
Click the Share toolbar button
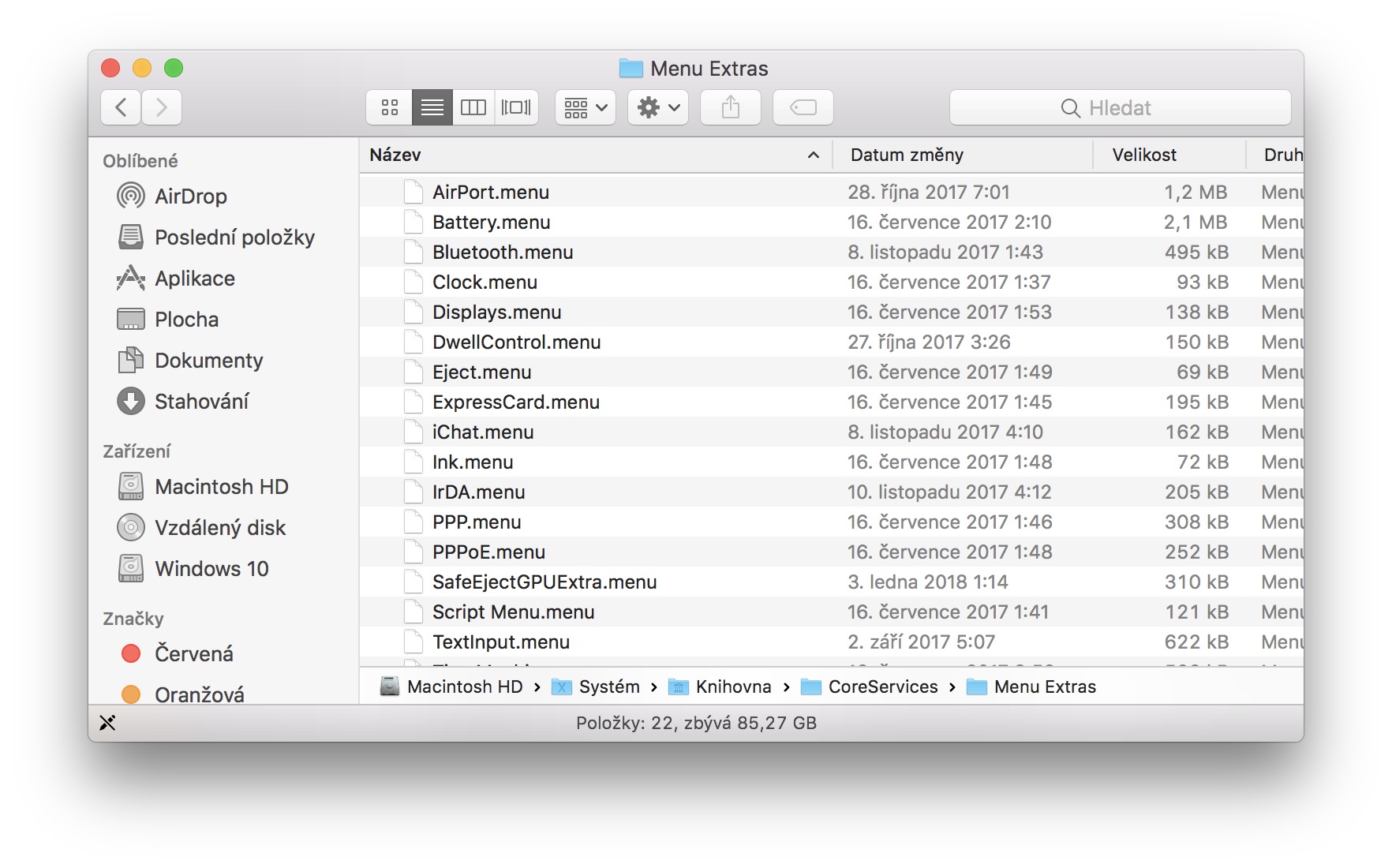730,107
